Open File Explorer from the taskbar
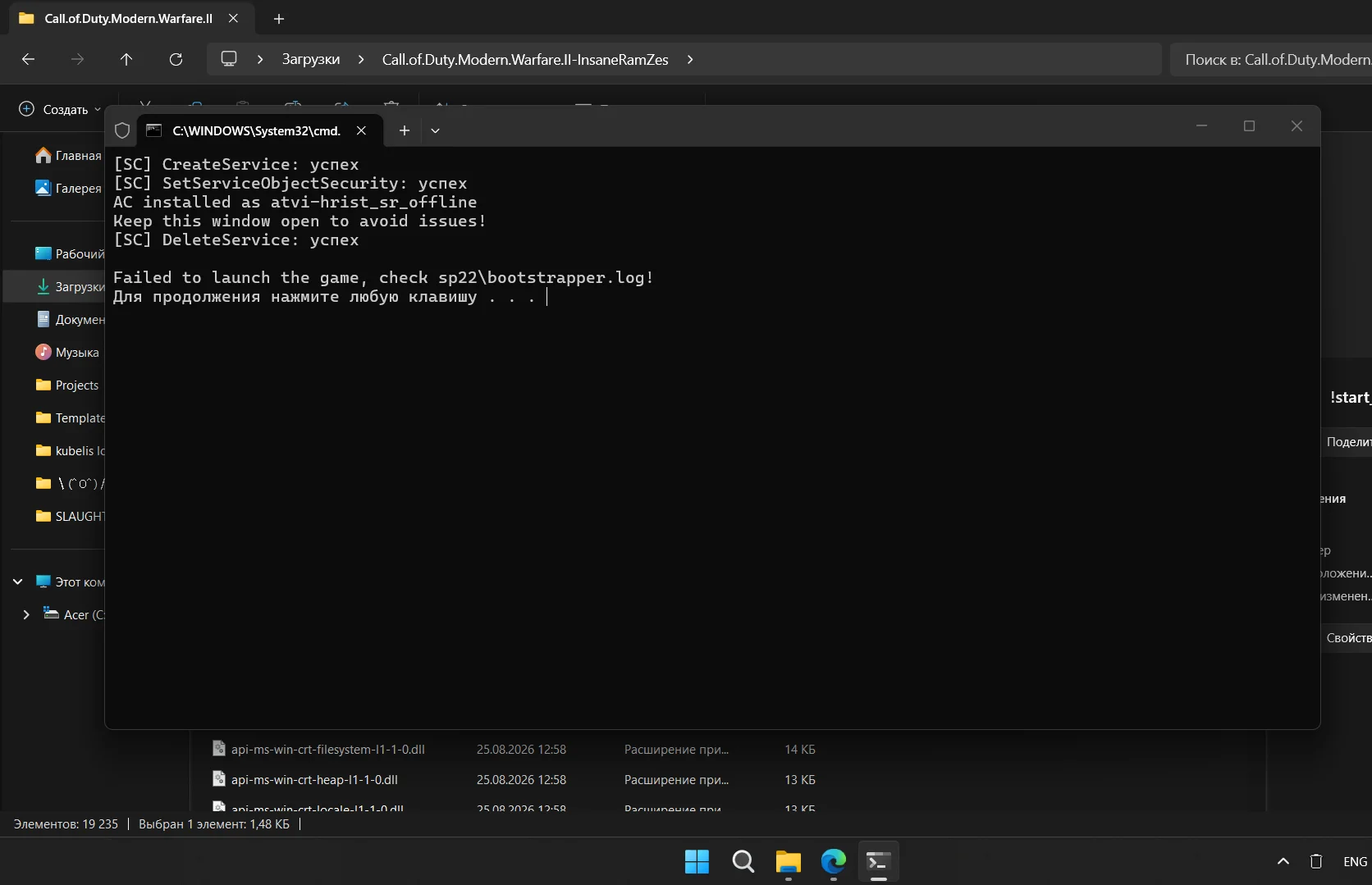1372x885 pixels. coord(788,861)
